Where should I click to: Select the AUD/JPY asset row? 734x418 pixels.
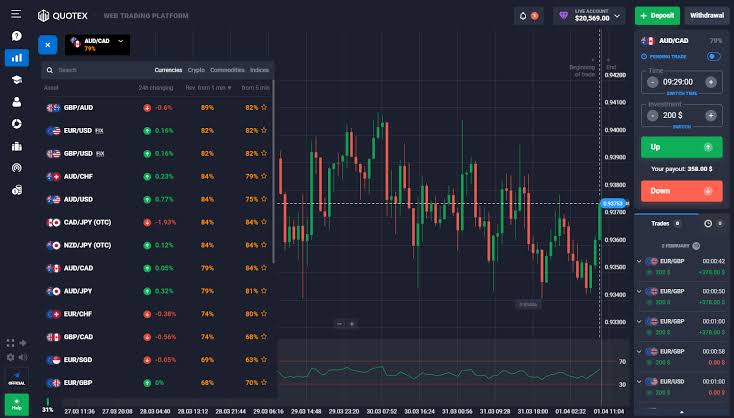[x=157, y=291]
